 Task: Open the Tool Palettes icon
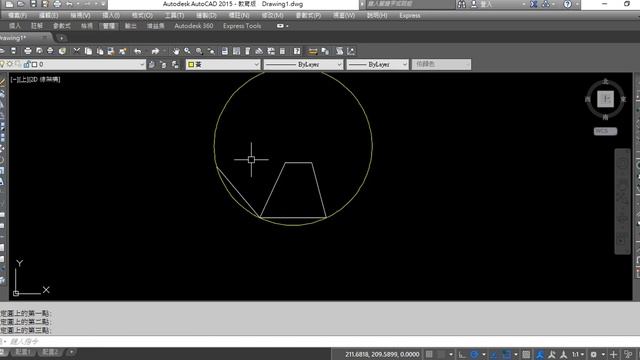click(x=248, y=51)
